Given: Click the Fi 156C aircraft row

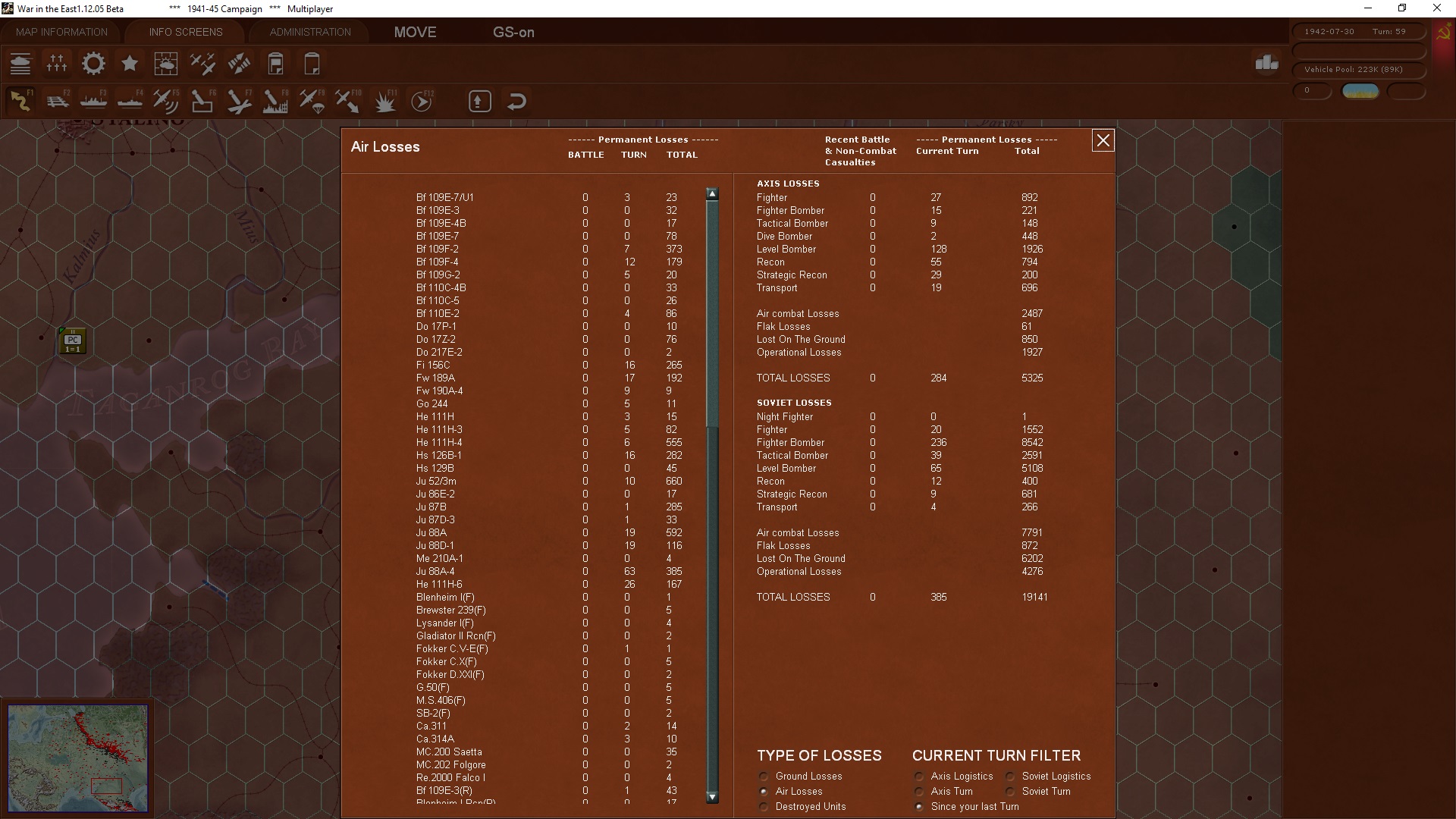Looking at the screenshot, I should click(x=550, y=365).
